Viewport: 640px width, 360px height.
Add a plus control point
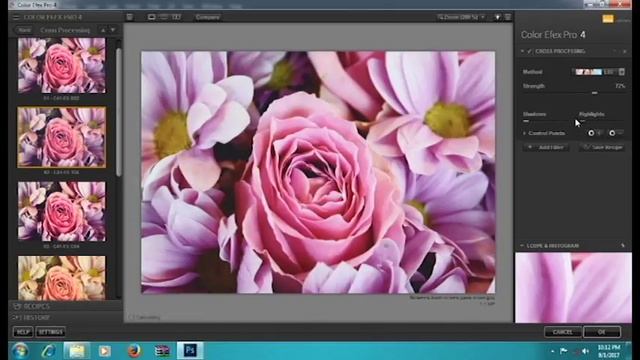coord(594,133)
